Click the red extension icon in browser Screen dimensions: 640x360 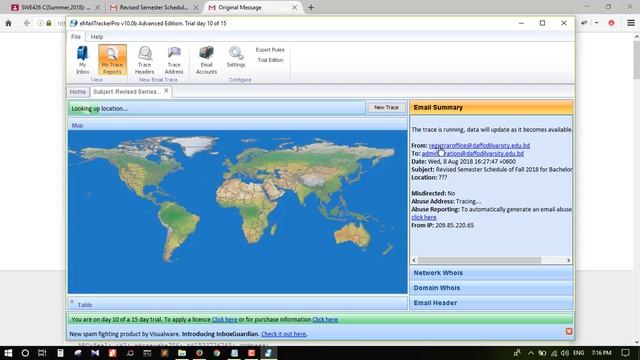click(x=611, y=23)
